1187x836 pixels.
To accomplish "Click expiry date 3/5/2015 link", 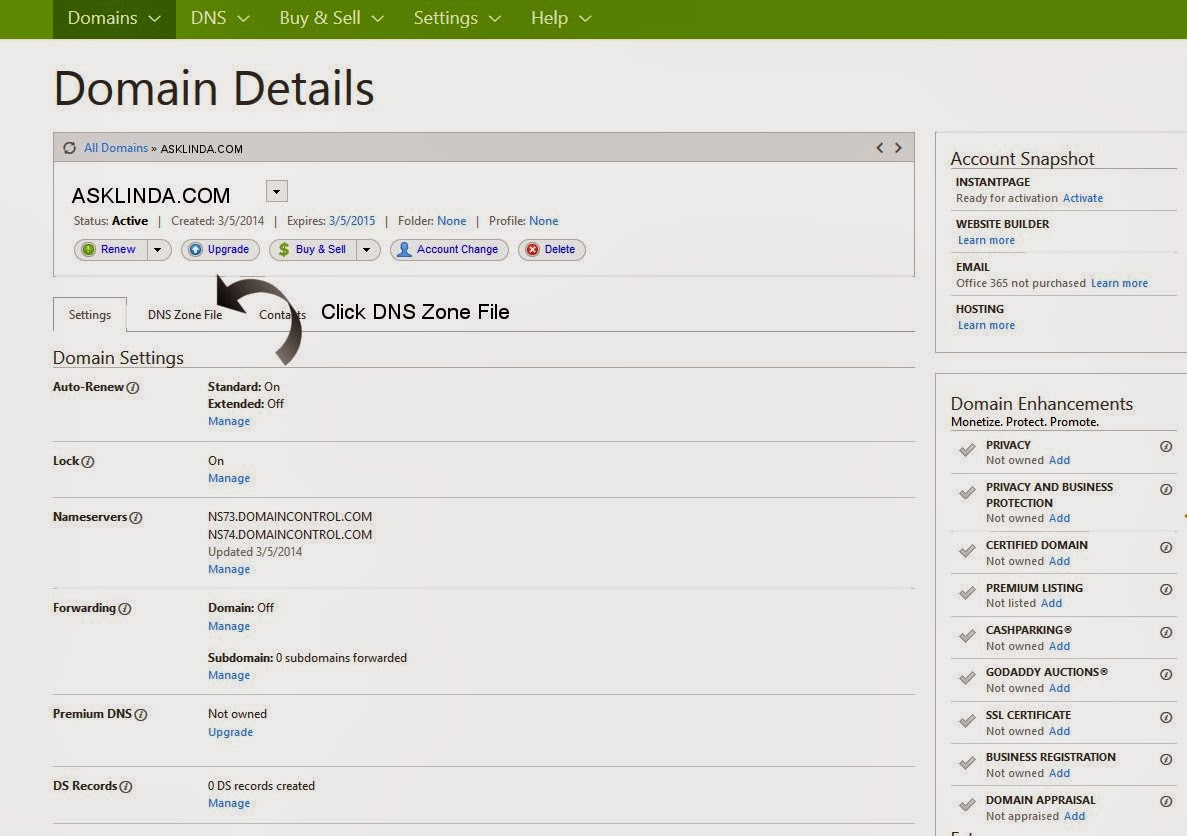I will coord(352,221).
